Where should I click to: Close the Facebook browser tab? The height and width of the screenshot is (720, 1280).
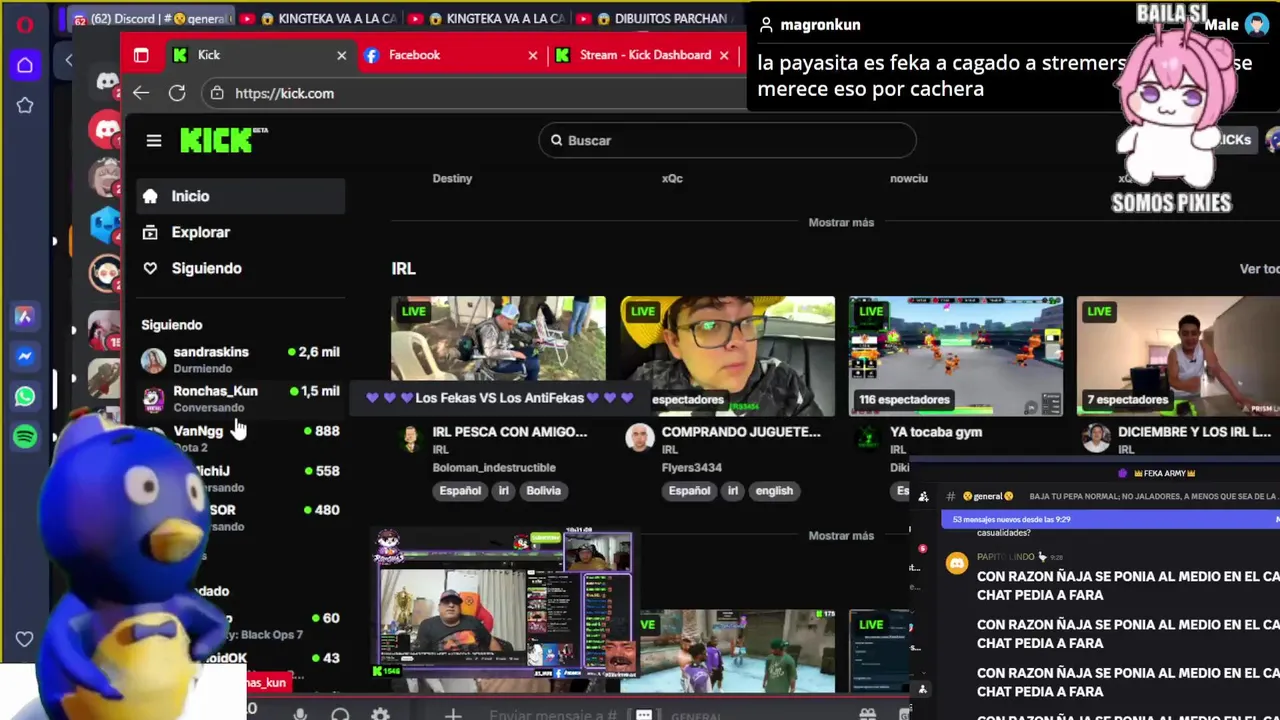(x=532, y=55)
